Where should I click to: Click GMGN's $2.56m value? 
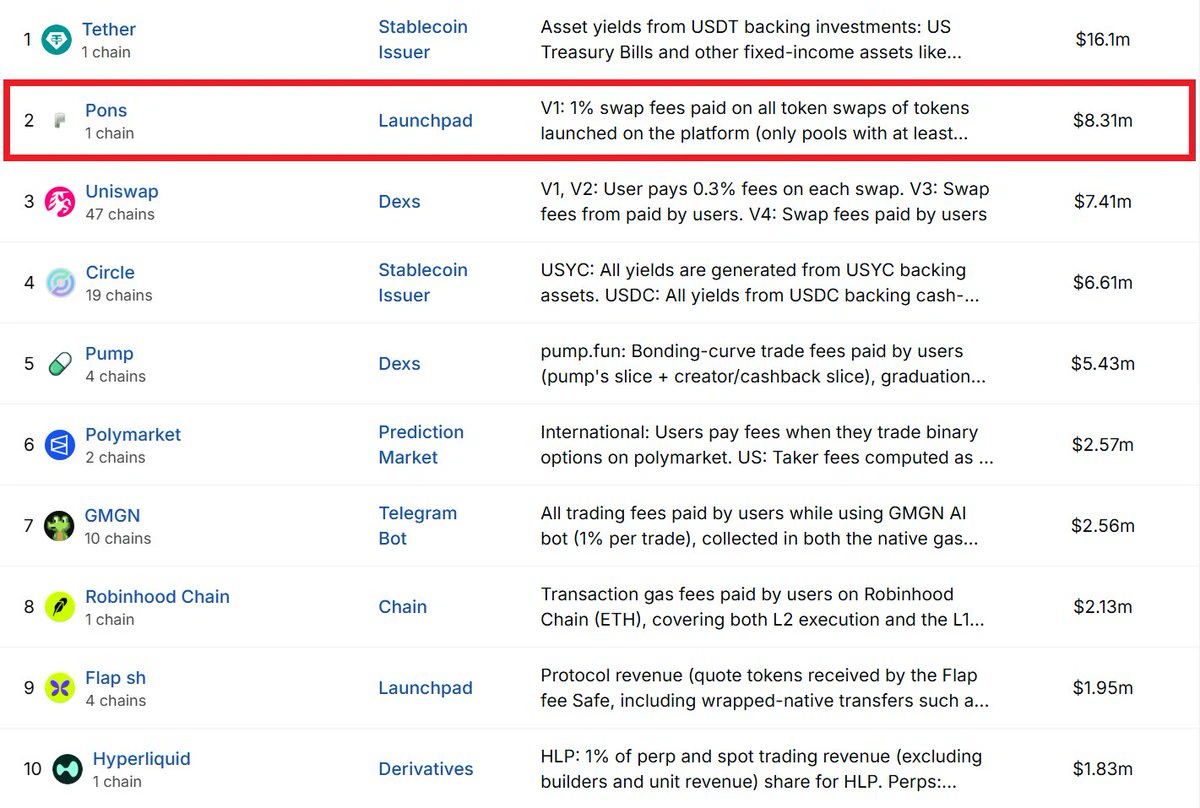[1103, 526]
